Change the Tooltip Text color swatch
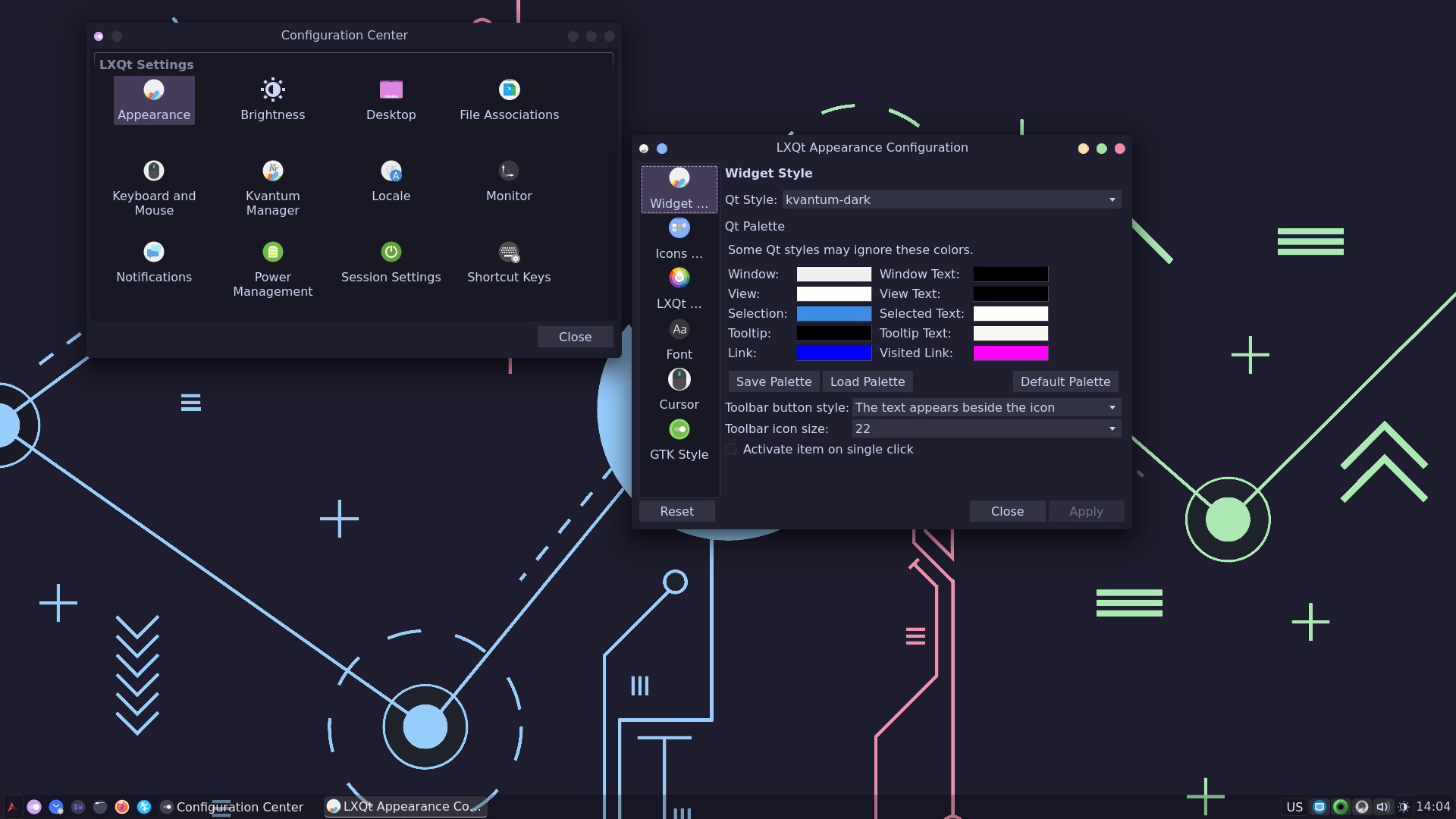Screen dimensions: 1456x819 click(x=1010, y=333)
